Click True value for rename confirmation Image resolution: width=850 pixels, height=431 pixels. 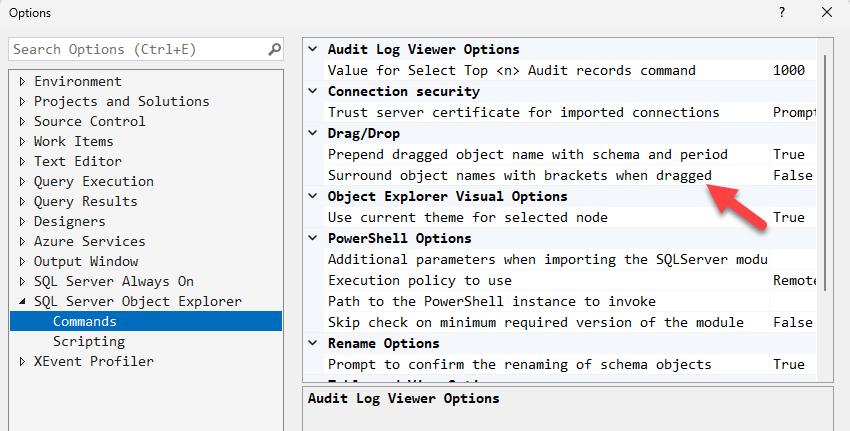[x=793, y=365]
